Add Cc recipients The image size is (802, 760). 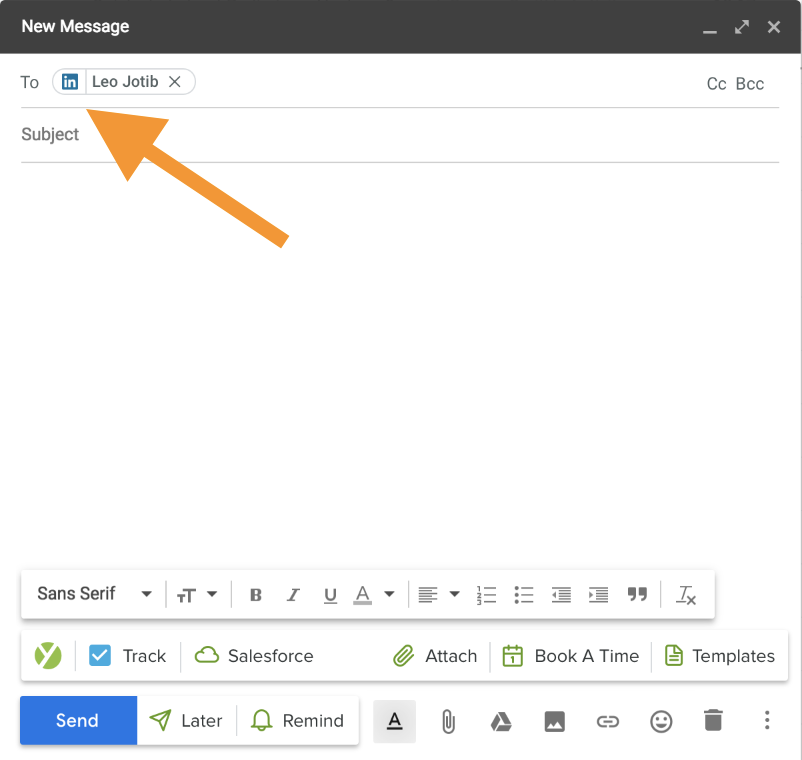pos(716,84)
